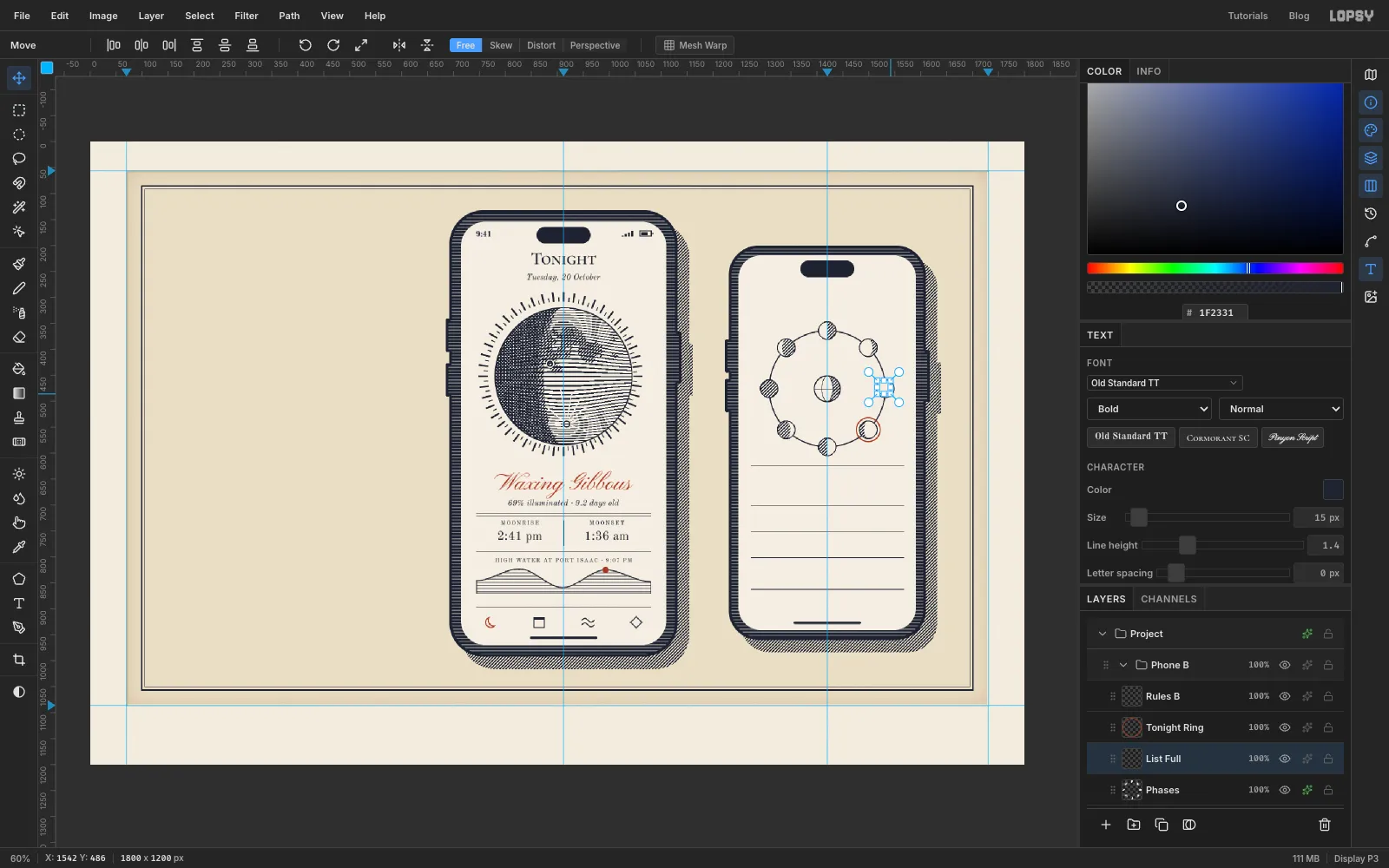
Task: Select the Lasso tool
Action: (x=19, y=159)
